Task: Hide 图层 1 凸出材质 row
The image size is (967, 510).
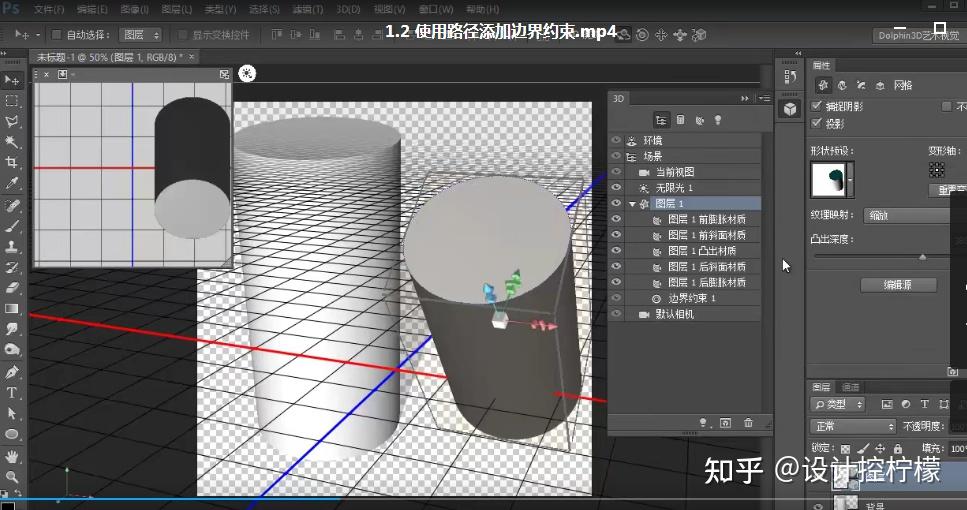Action: tap(615, 250)
